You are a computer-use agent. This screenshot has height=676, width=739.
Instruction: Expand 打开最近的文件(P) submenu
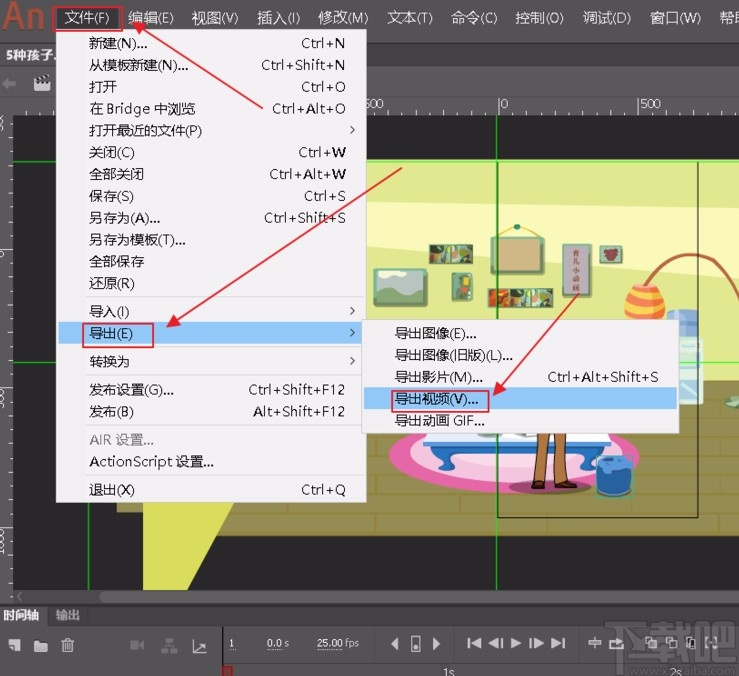click(x=211, y=131)
